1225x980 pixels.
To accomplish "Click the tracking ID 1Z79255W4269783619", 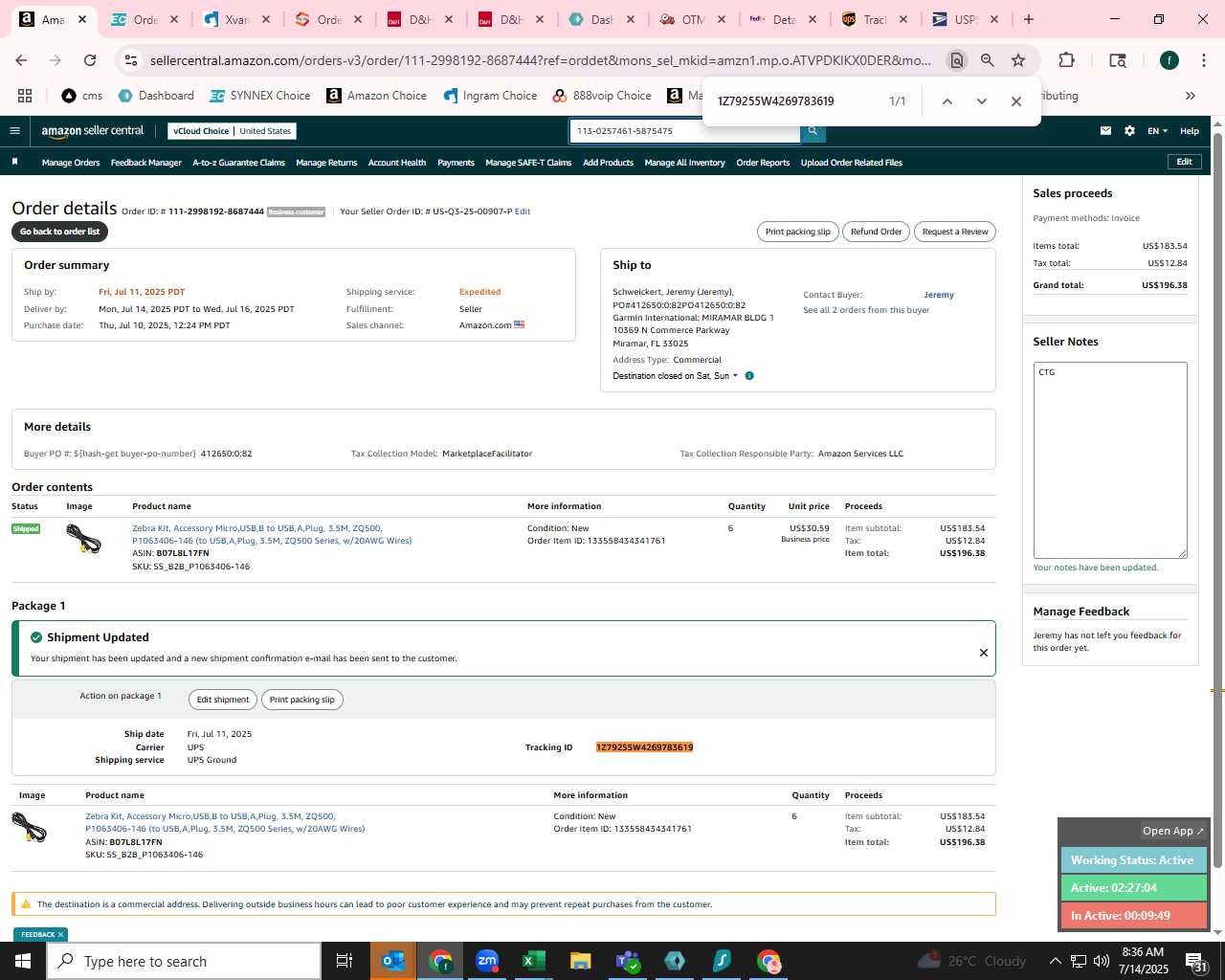I will point(644,747).
